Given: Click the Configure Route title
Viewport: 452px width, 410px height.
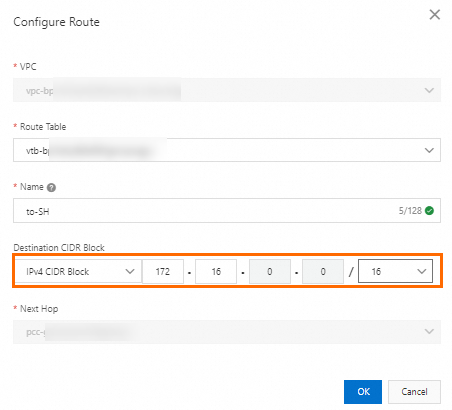Looking at the screenshot, I should [x=56, y=22].
